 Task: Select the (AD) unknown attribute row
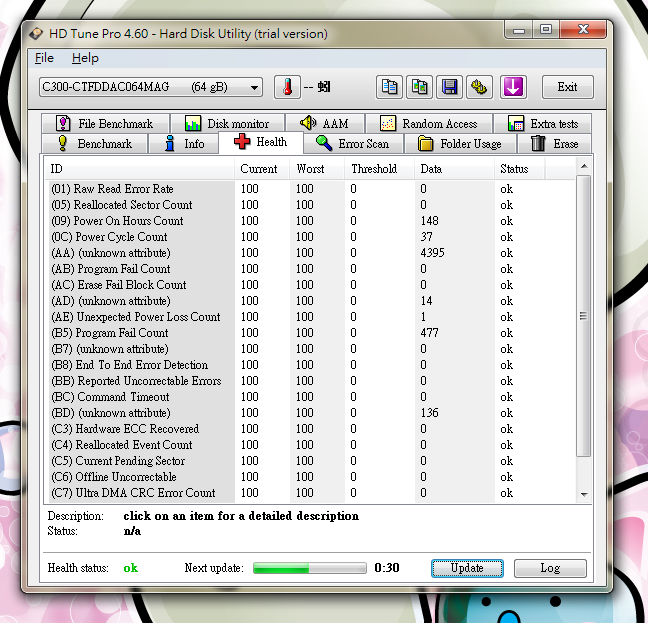pos(310,301)
